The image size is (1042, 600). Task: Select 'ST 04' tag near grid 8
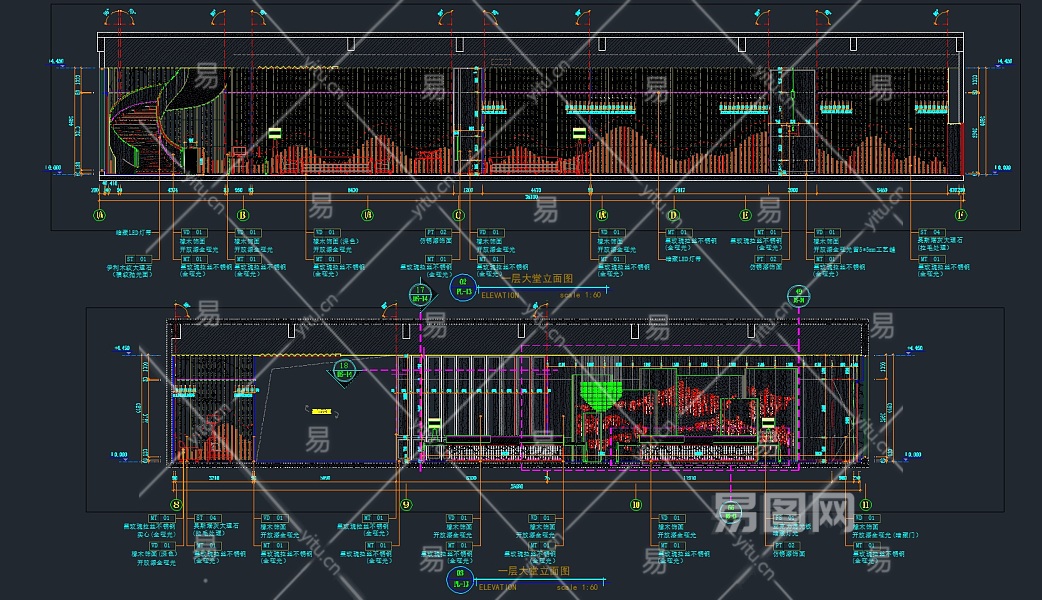(x=207, y=518)
